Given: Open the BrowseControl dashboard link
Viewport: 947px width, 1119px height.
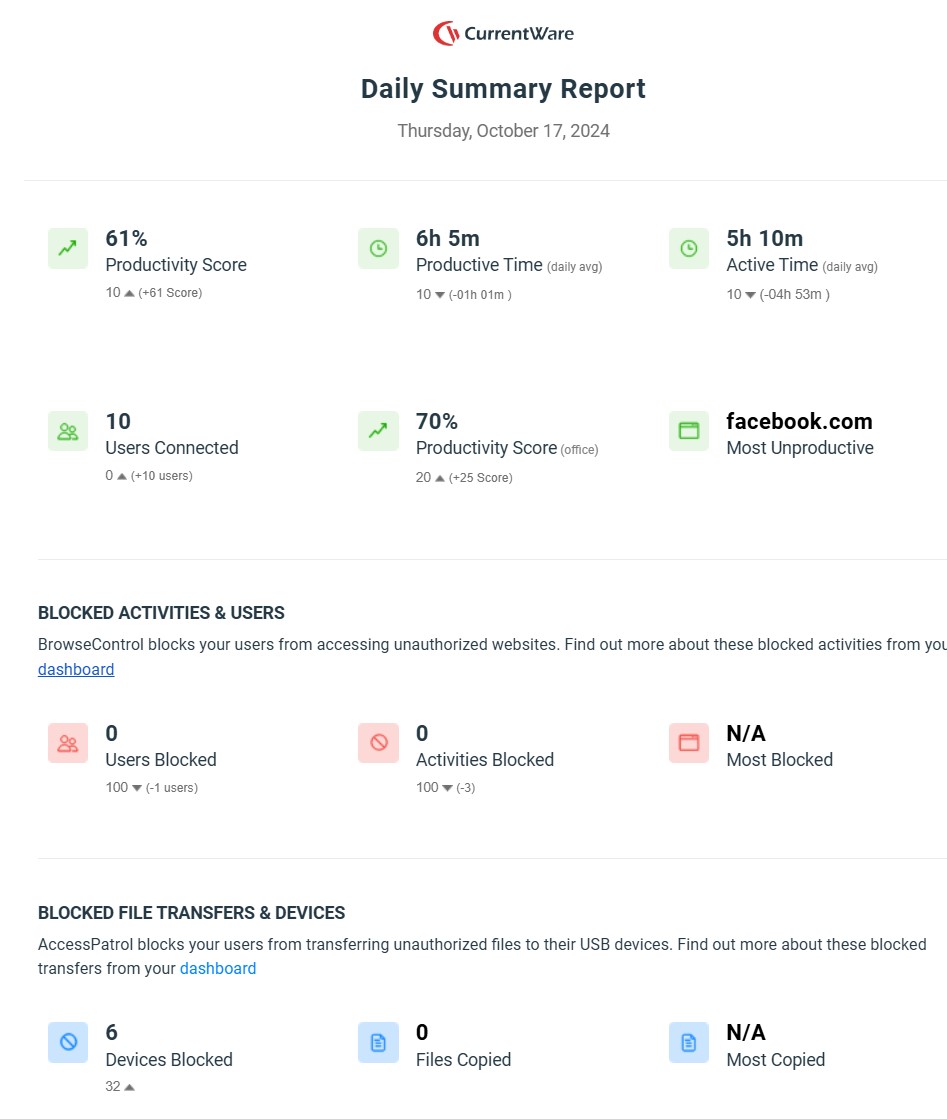Looking at the screenshot, I should (76, 669).
